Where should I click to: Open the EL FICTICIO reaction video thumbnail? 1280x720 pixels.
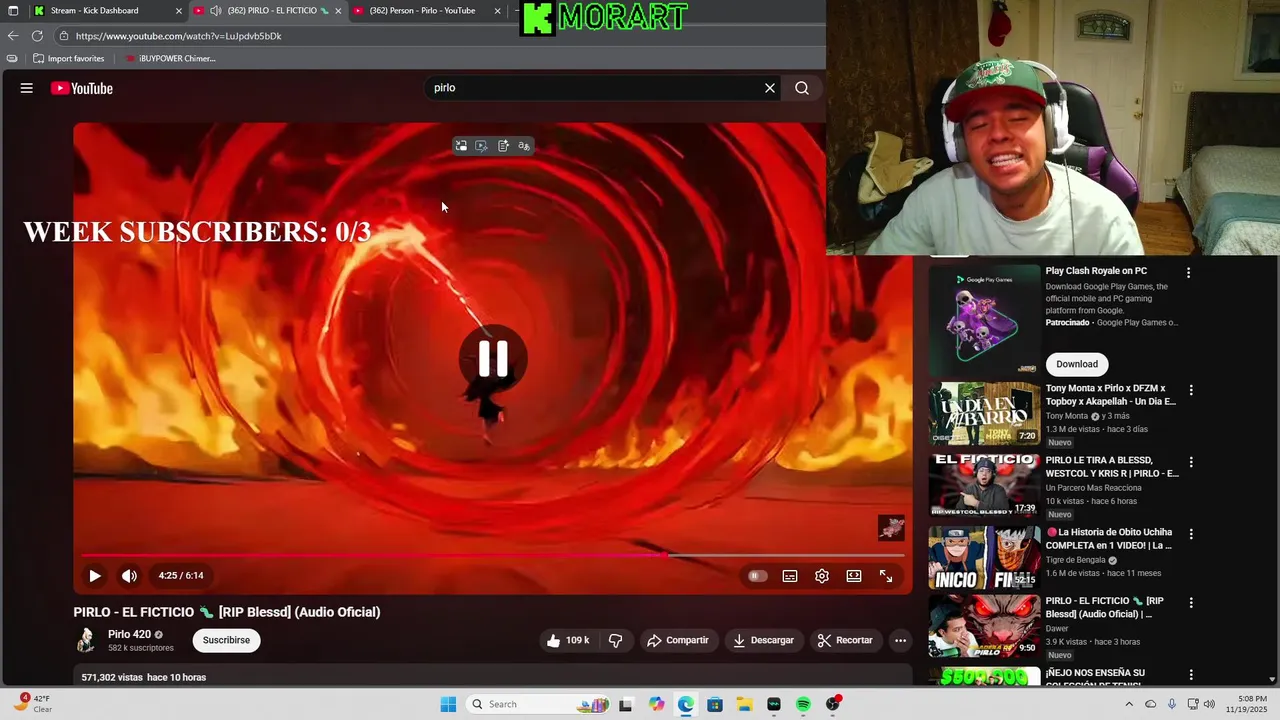point(984,485)
